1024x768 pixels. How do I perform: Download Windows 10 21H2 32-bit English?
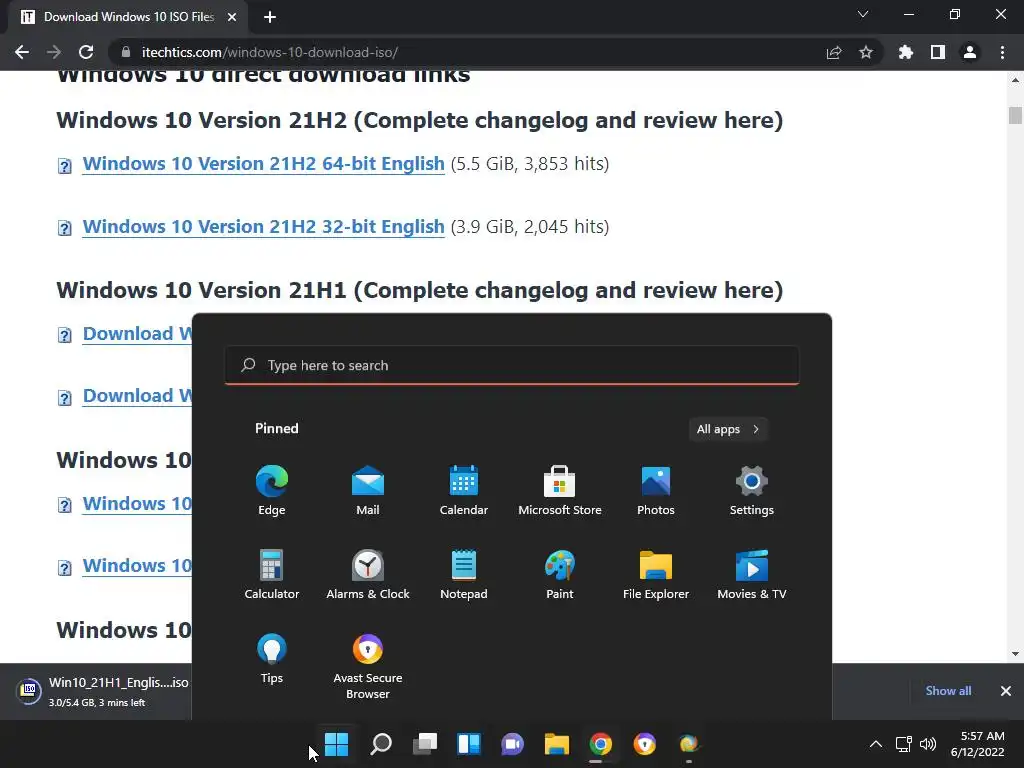(x=263, y=226)
